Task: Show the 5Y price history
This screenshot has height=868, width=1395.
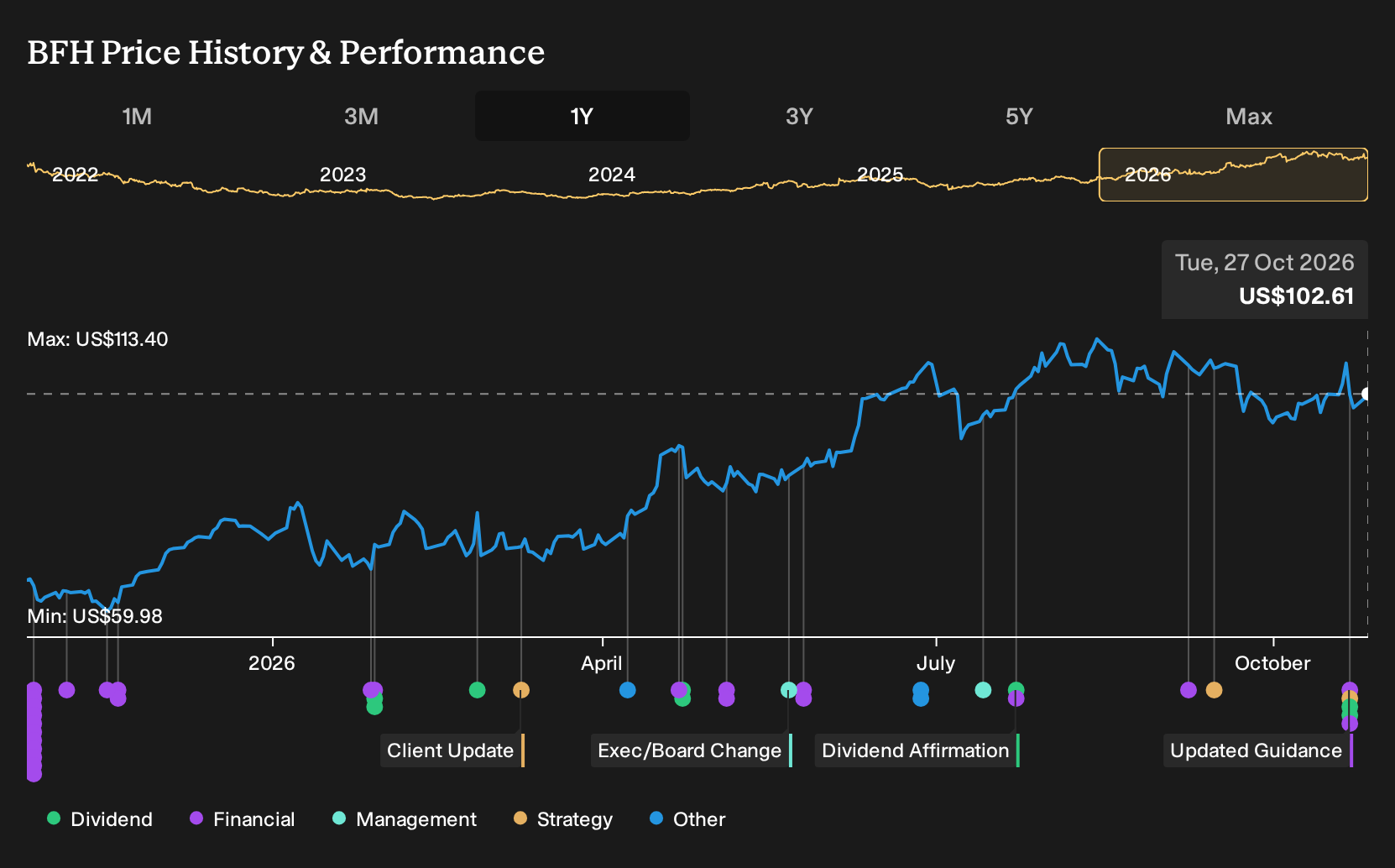Action: (x=1019, y=116)
